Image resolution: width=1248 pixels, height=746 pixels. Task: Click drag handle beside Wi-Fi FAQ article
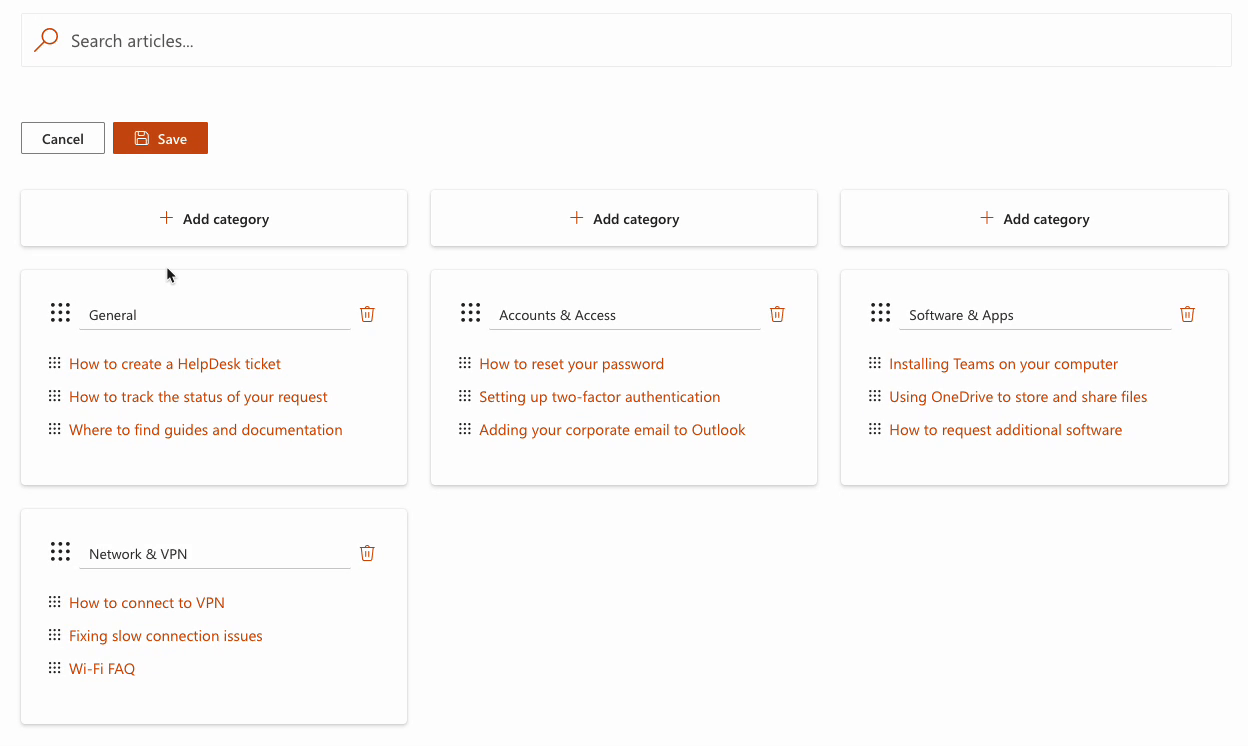tap(54, 668)
